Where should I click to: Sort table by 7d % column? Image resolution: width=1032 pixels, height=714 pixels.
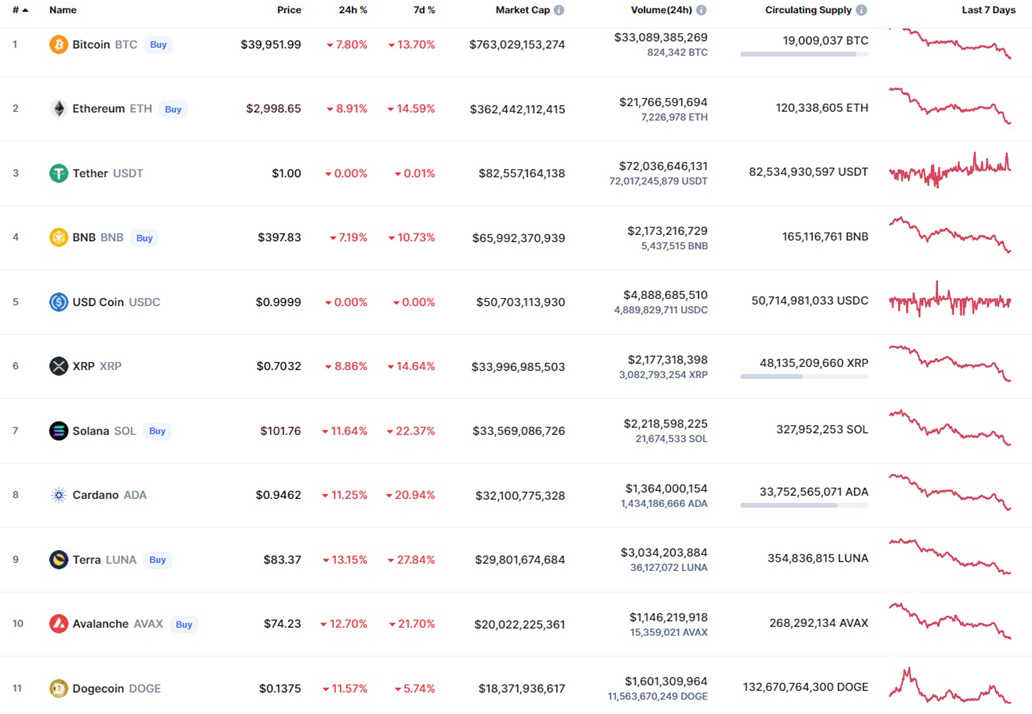424,10
